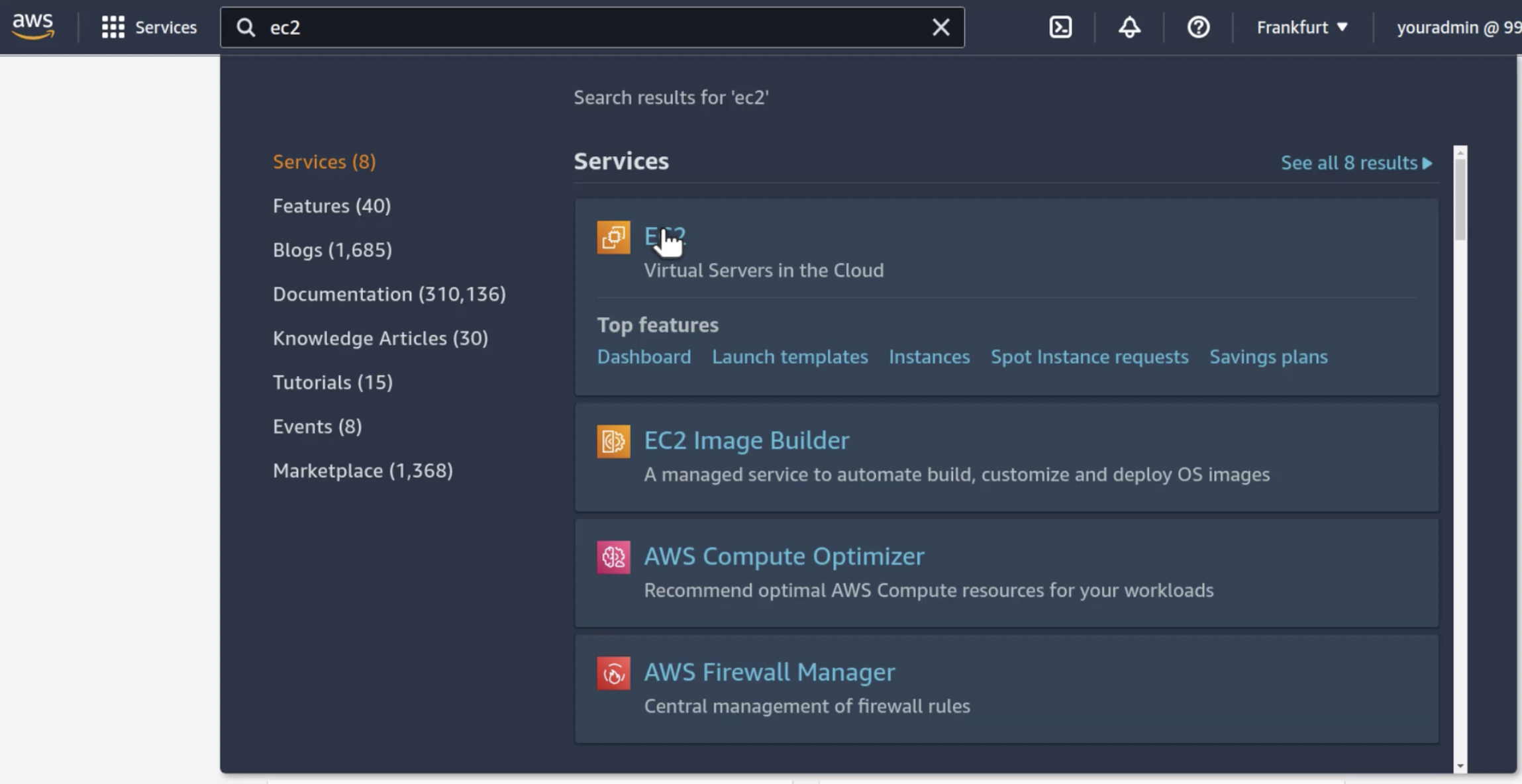Open the Frankfurt region selector
1522x784 pixels.
[1299, 26]
